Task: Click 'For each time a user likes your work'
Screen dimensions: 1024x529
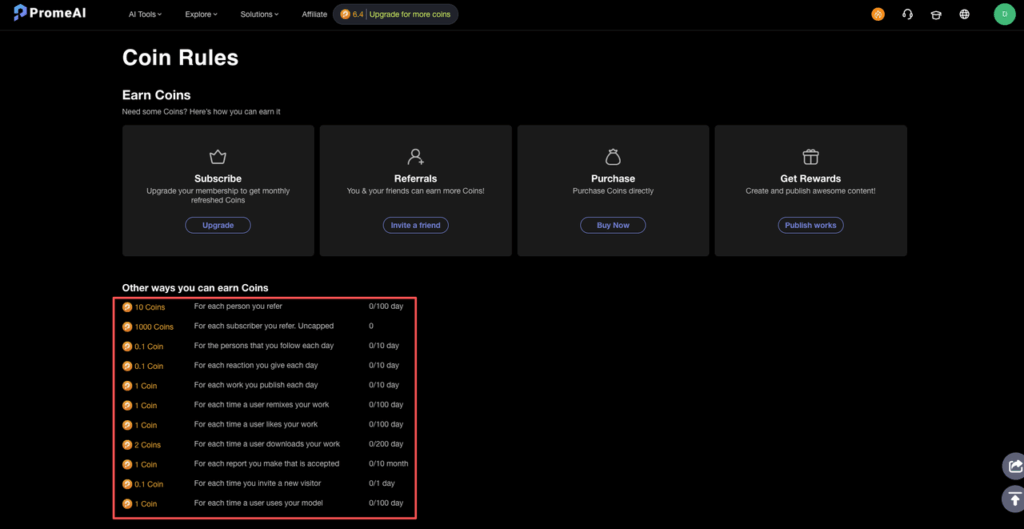Action: coord(256,424)
